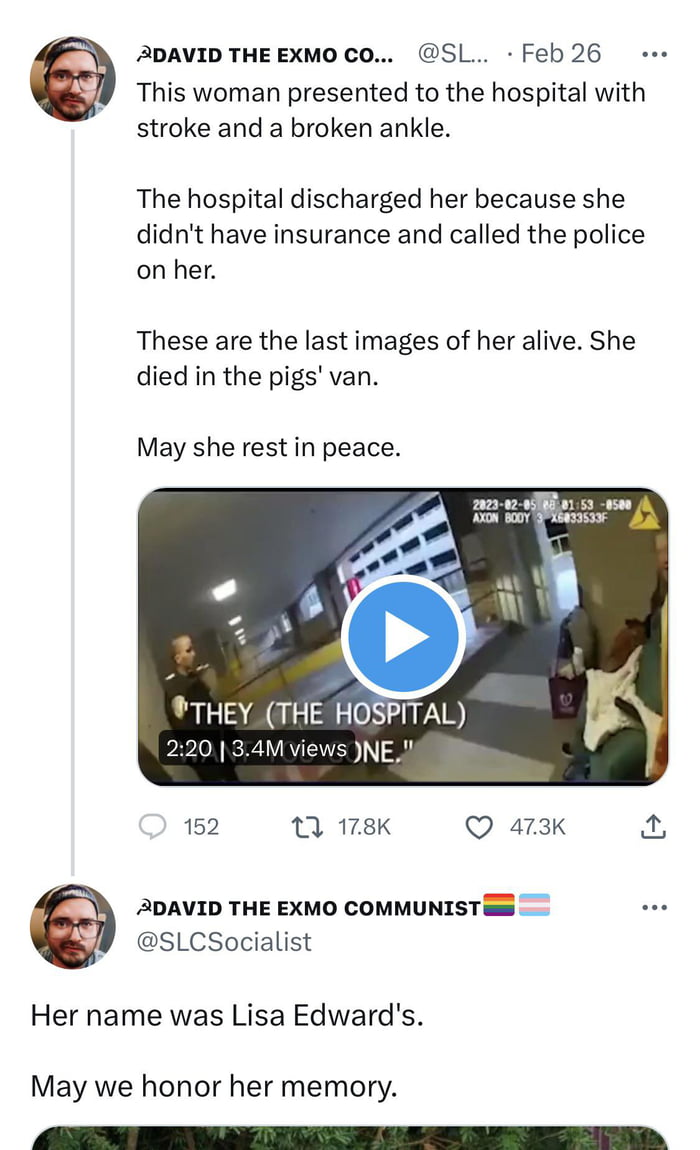Open the more options menu on the first tweet
The width and height of the screenshot is (700, 1150).
pos(655,55)
